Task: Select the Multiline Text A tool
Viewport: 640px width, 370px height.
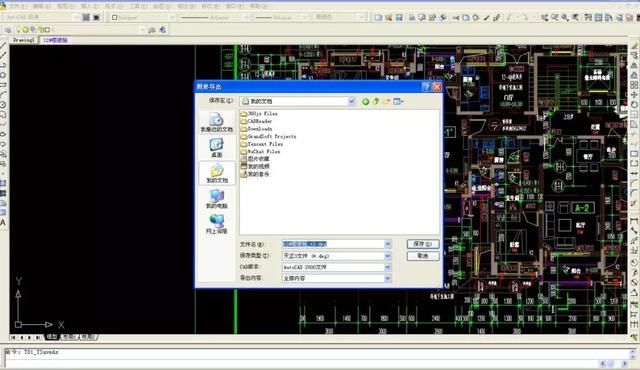Action: click(3, 223)
